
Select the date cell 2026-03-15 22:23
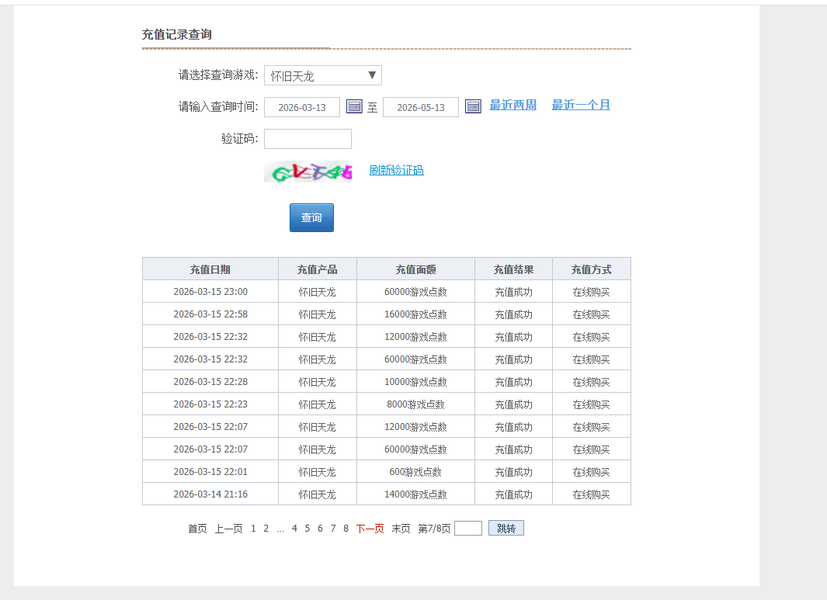pos(210,404)
